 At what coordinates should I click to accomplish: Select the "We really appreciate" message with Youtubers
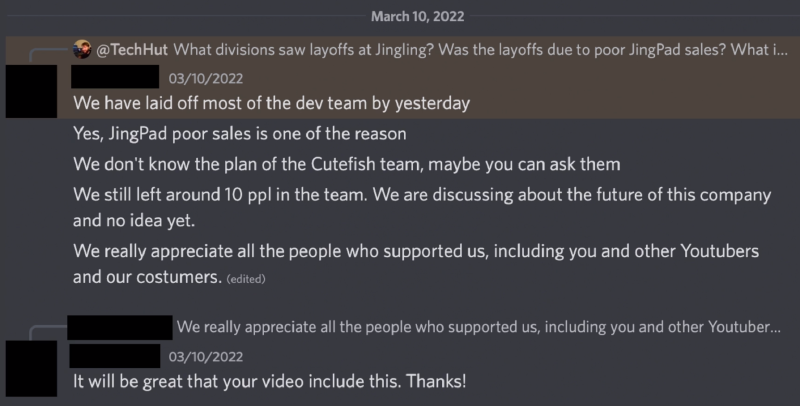pos(420,248)
